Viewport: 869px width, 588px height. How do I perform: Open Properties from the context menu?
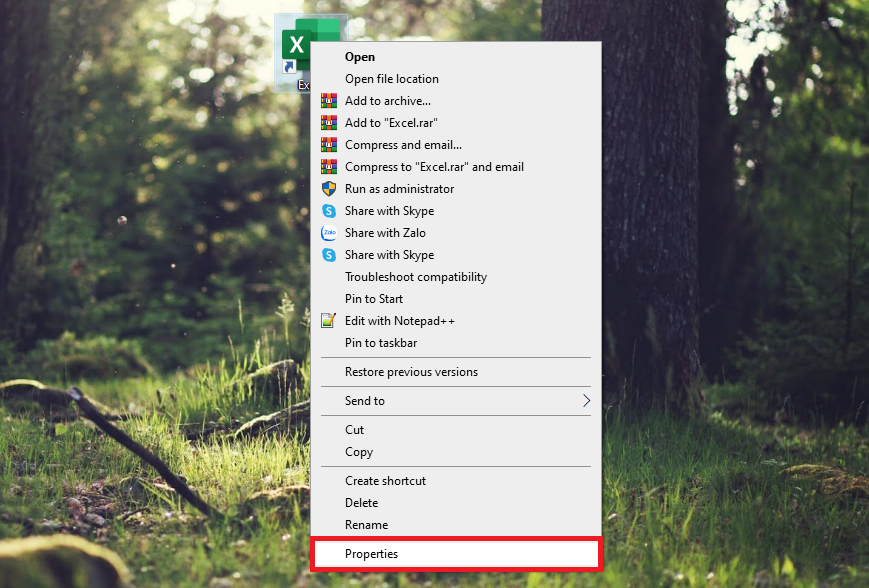click(x=456, y=554)
